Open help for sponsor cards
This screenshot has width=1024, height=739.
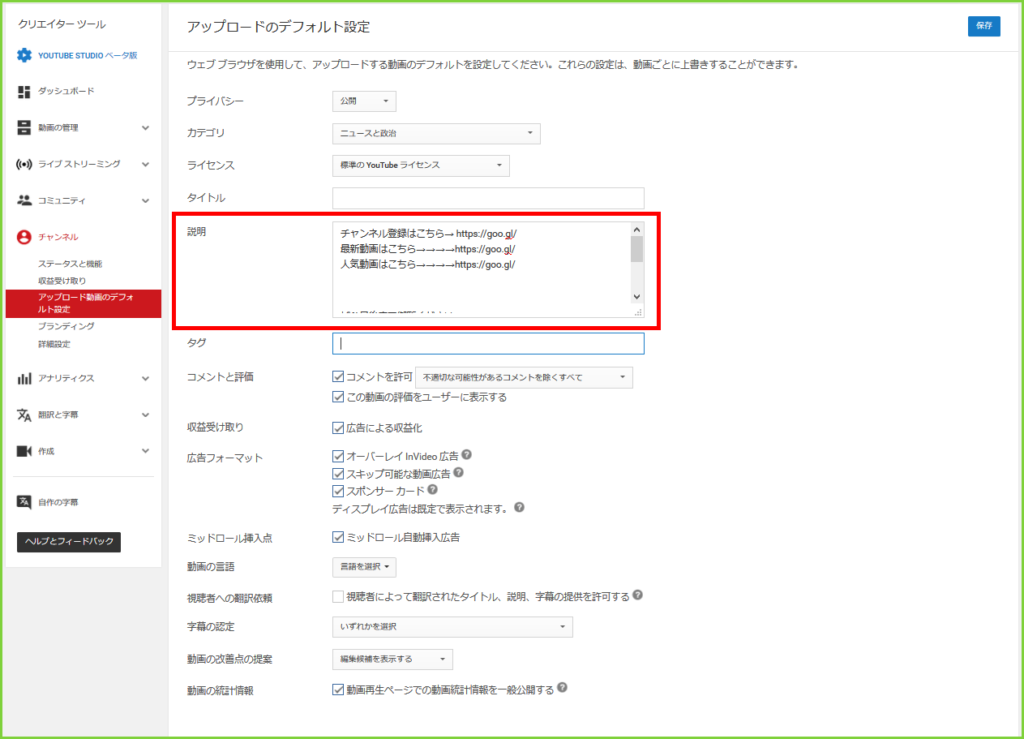coord(432,490)
